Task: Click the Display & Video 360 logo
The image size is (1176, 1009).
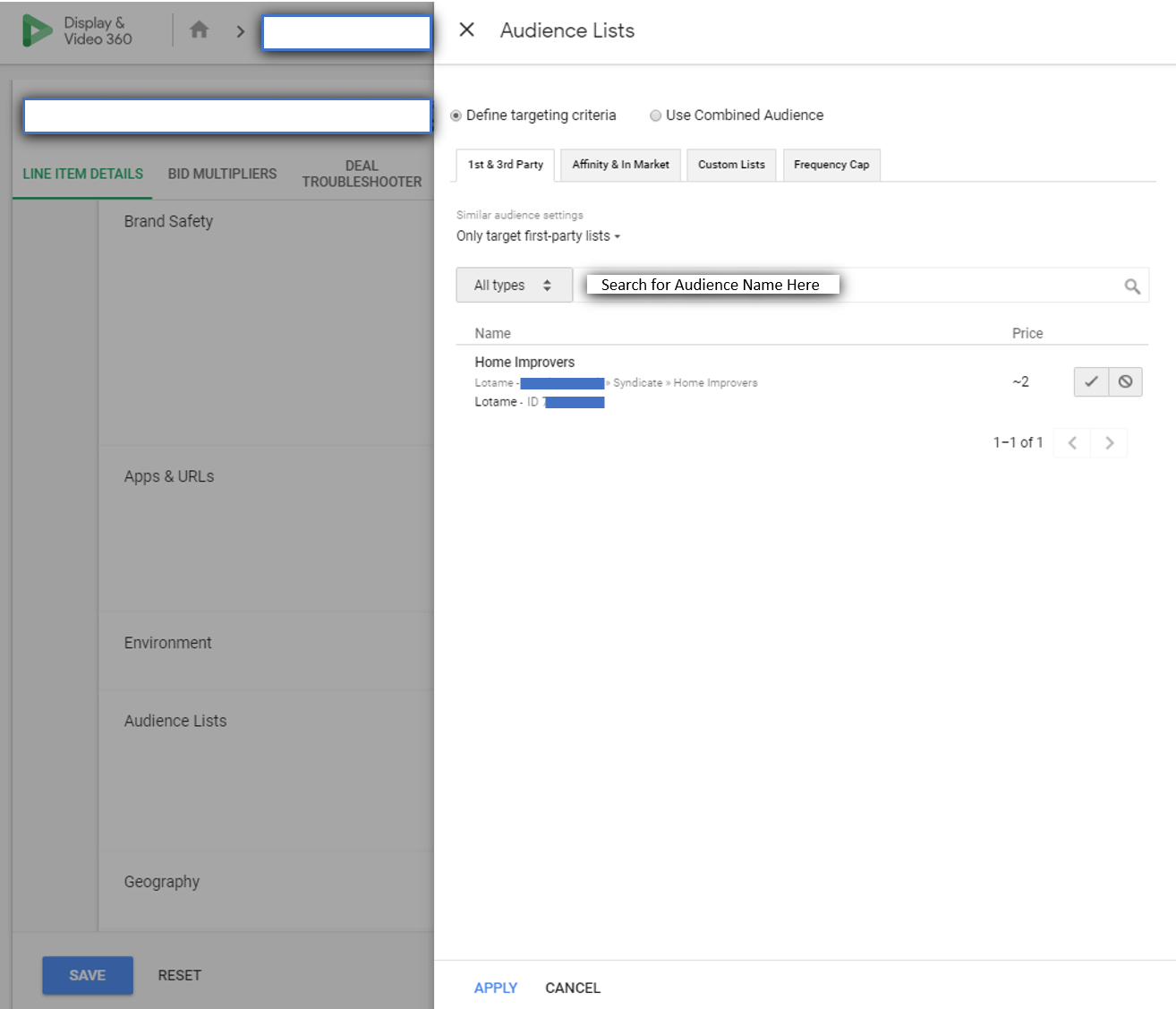Action: 77,30
